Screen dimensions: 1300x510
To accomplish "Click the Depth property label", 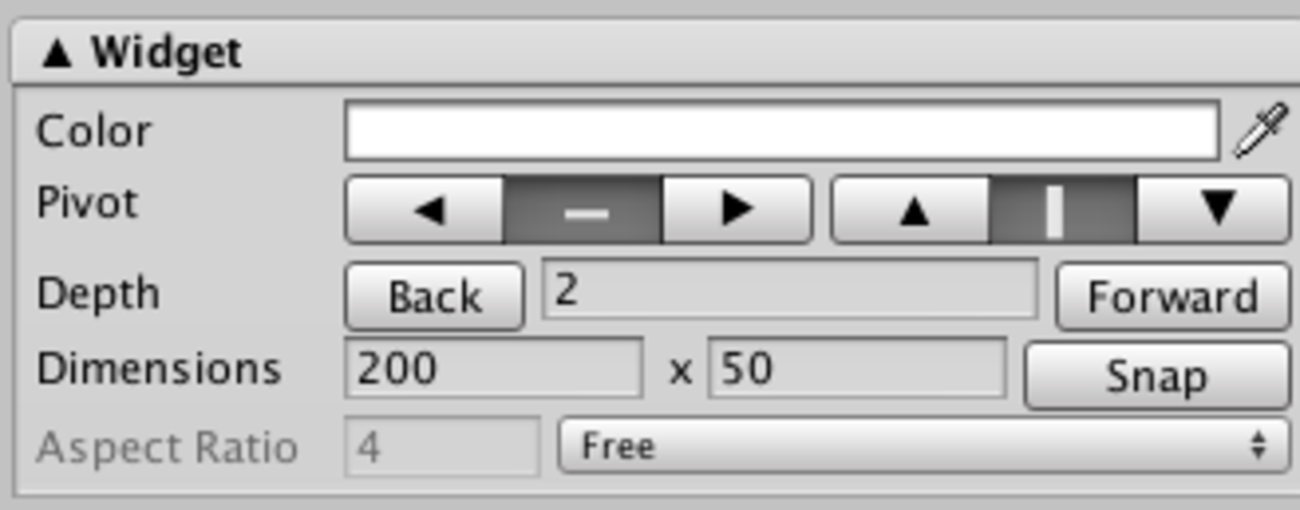I will (x=98, y=295).
